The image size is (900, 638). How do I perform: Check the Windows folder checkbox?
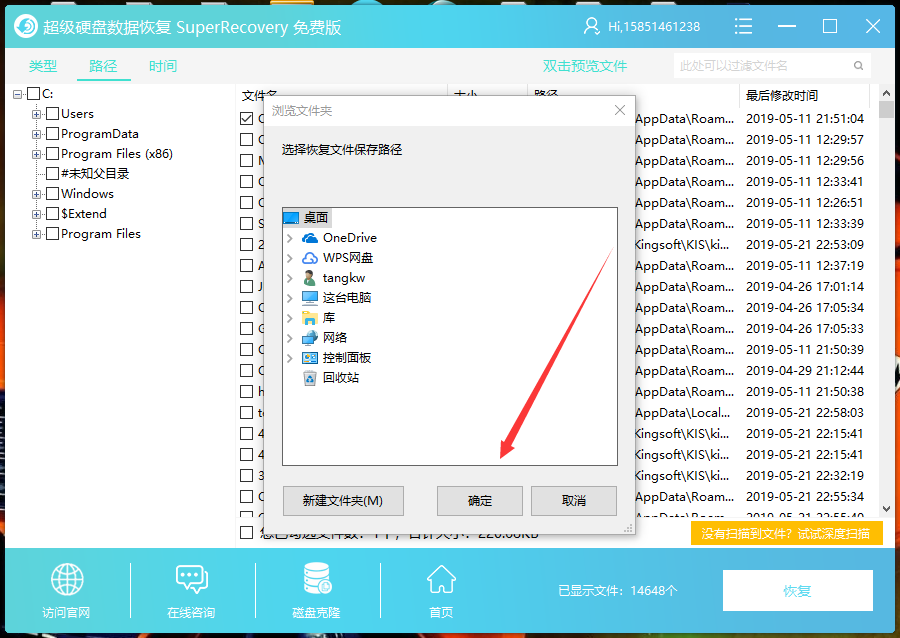click(52, 193)
